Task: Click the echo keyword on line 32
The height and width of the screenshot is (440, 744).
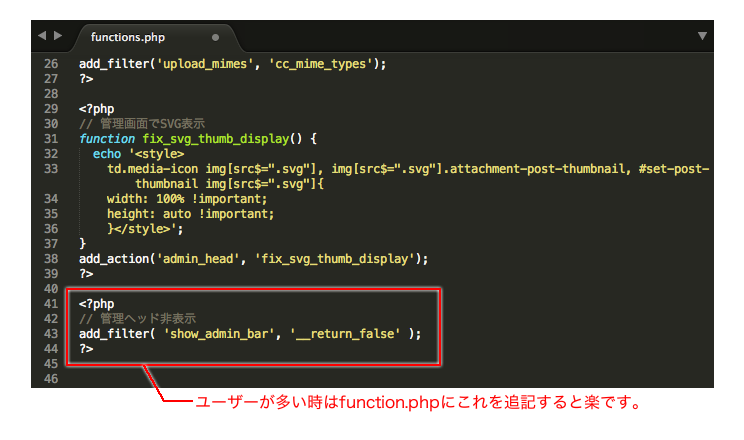Action: [x=107, y=154]
